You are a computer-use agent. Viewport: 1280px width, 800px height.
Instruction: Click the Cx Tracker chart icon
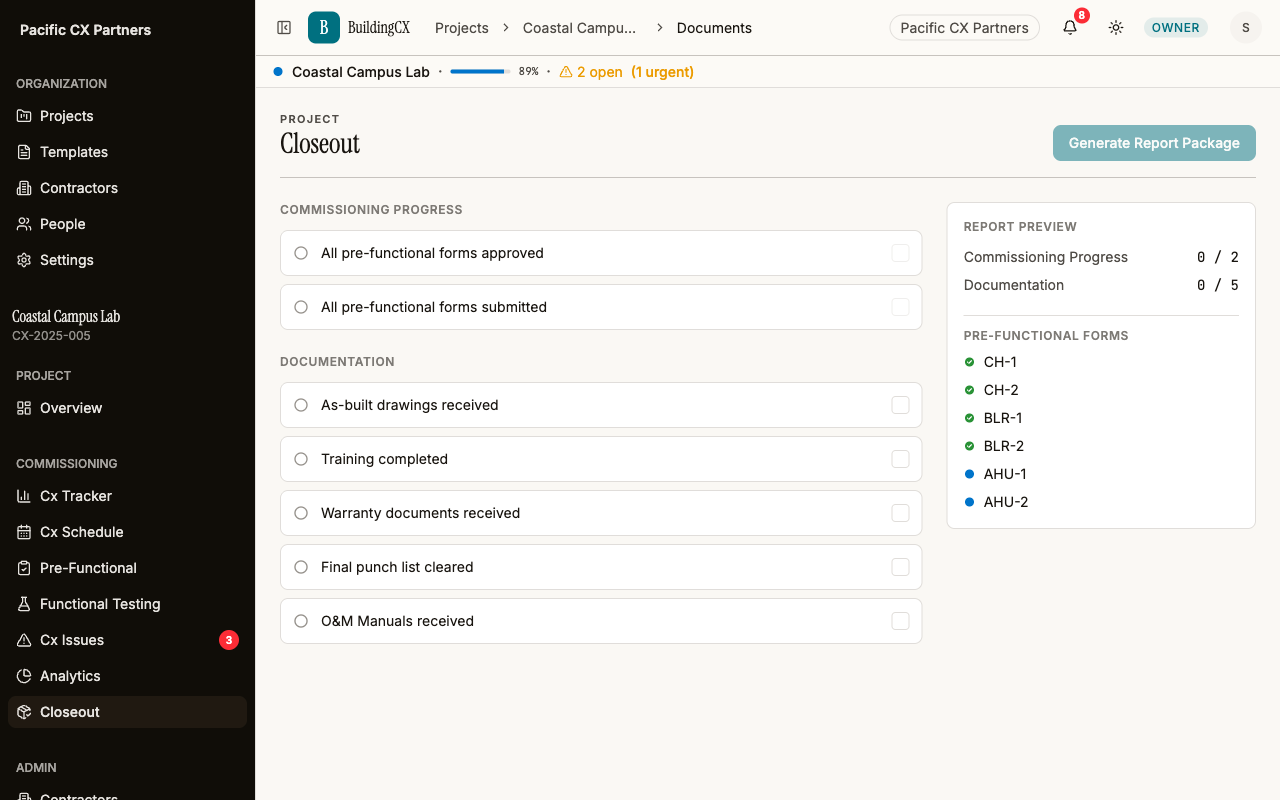coord(24,496)
